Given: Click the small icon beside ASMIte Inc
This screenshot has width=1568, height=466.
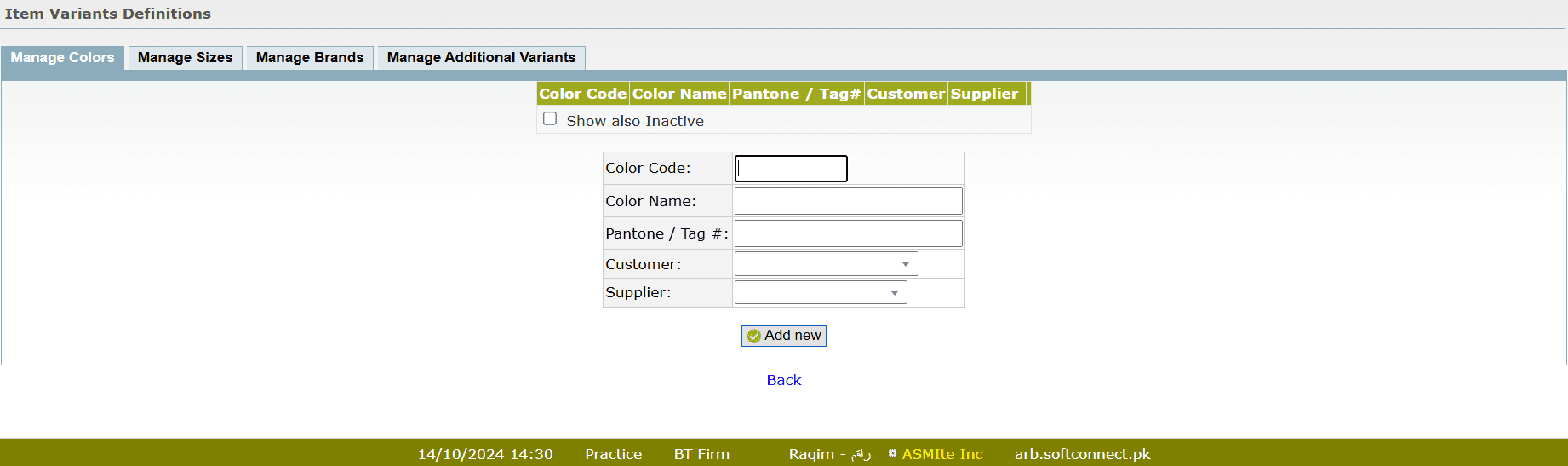Looking at the screenshot, I should [x=892, y=453].
